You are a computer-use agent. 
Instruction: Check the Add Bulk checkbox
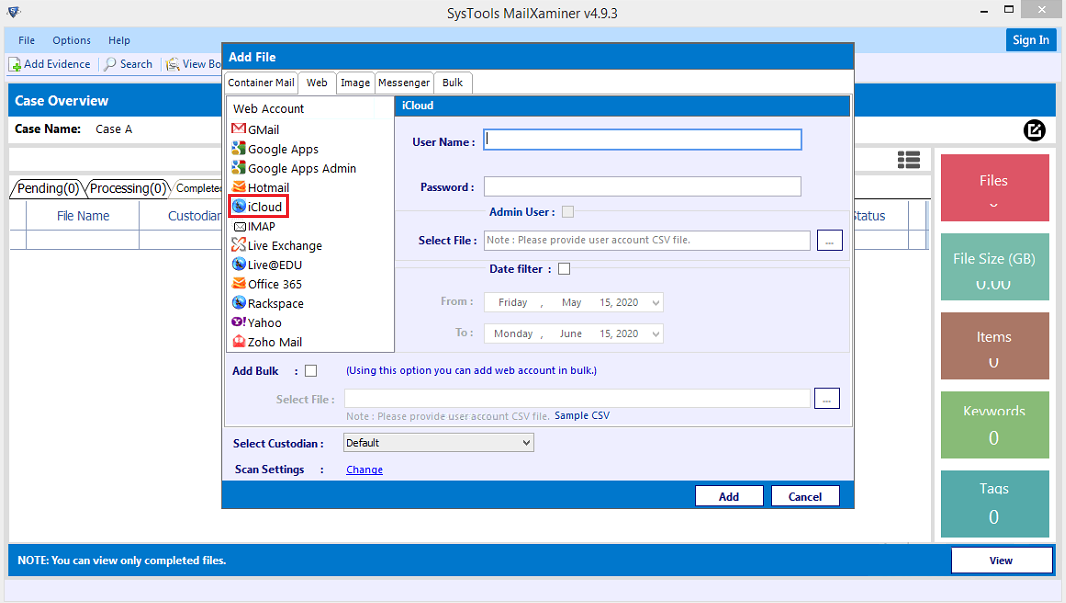pyautogui.click(x=311, y=371)
